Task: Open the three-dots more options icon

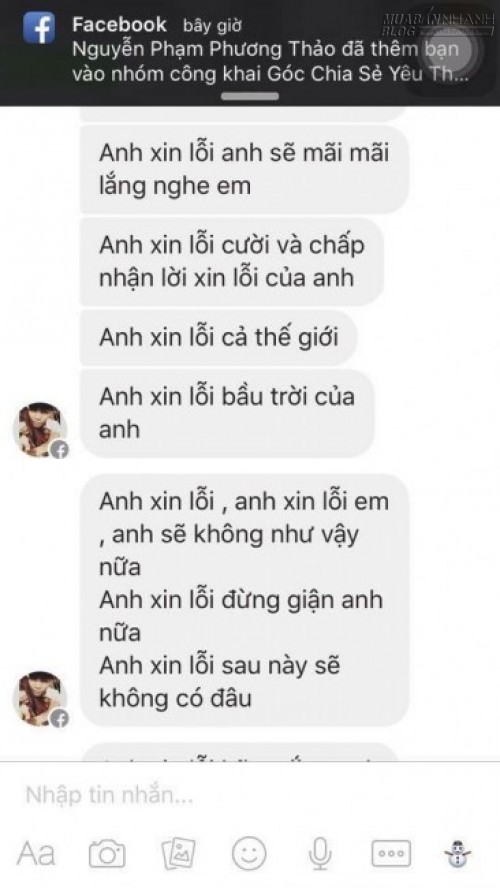Action: point(391,853)
